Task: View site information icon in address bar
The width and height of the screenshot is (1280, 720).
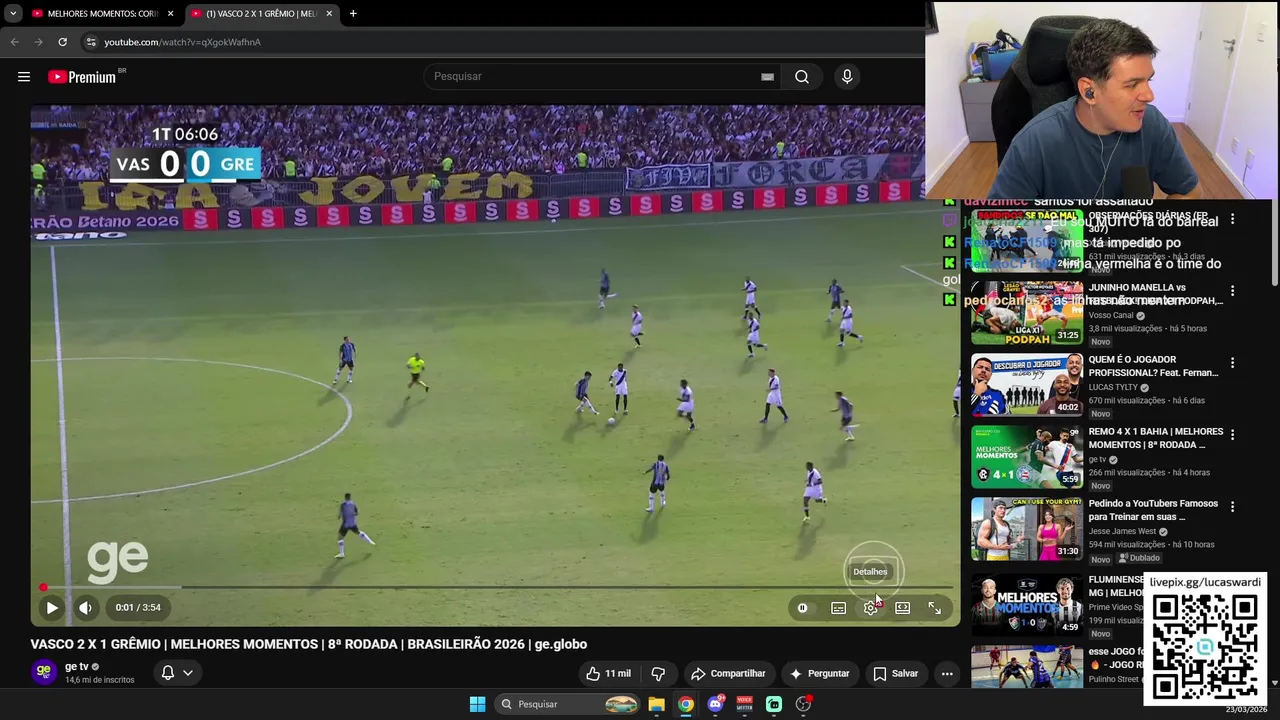Action: click(91, 42)
